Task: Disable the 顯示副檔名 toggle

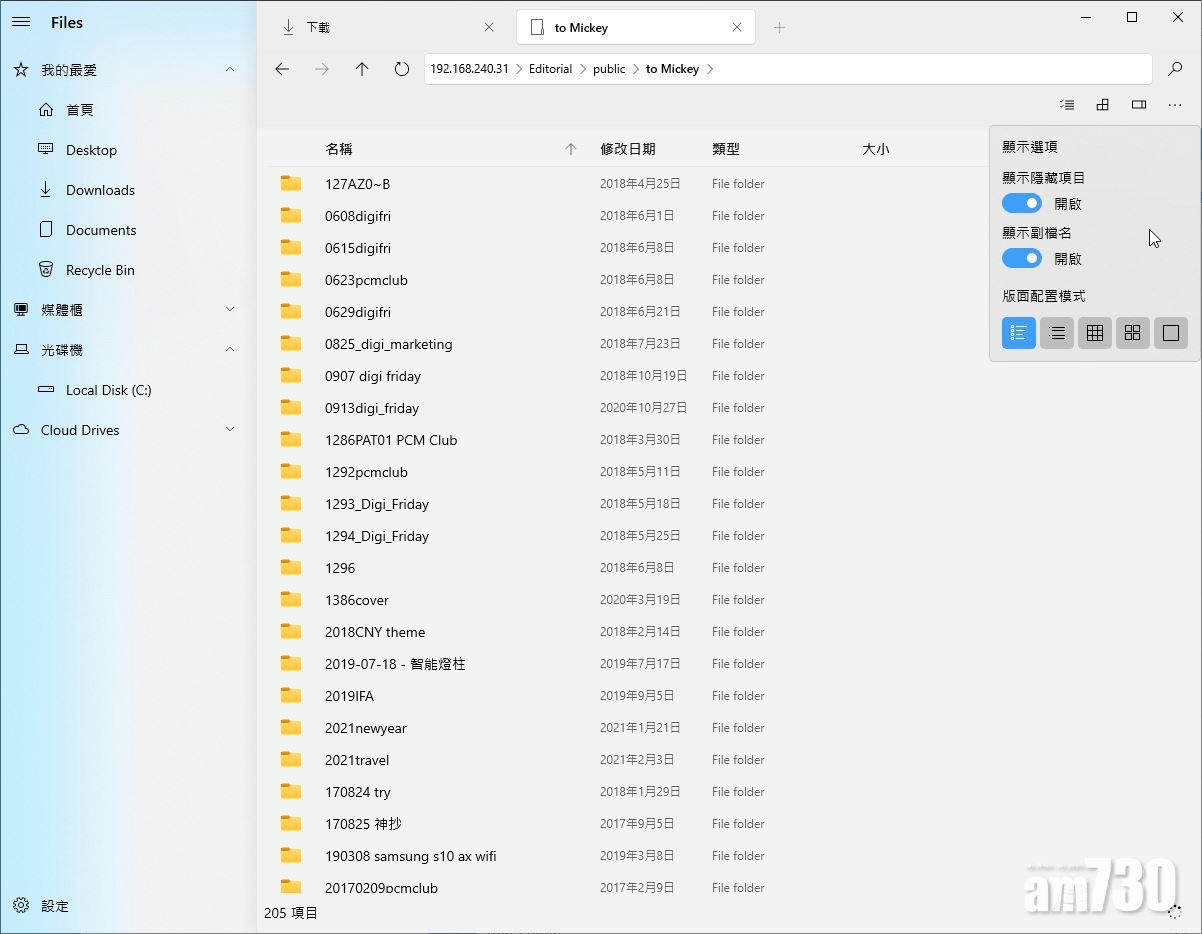Action: click(x=1021, y=258)
